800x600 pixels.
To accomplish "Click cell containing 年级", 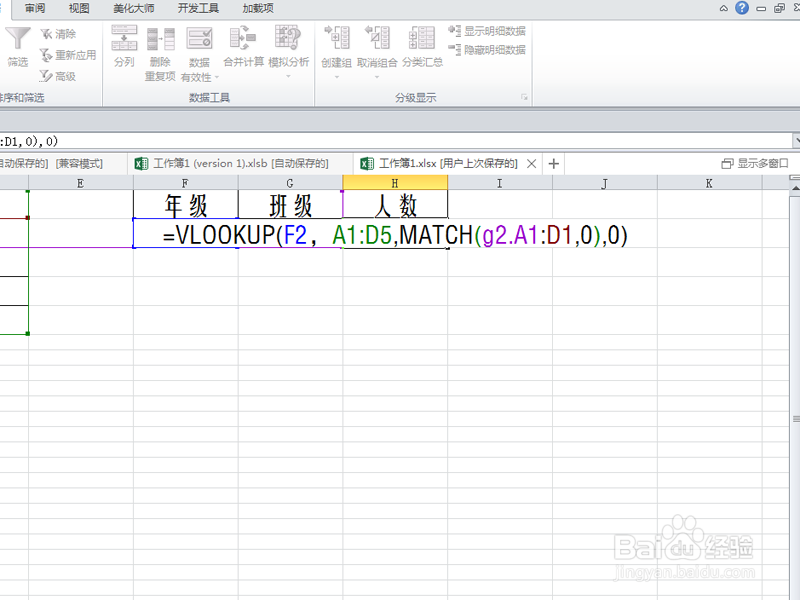I will 185,205.
